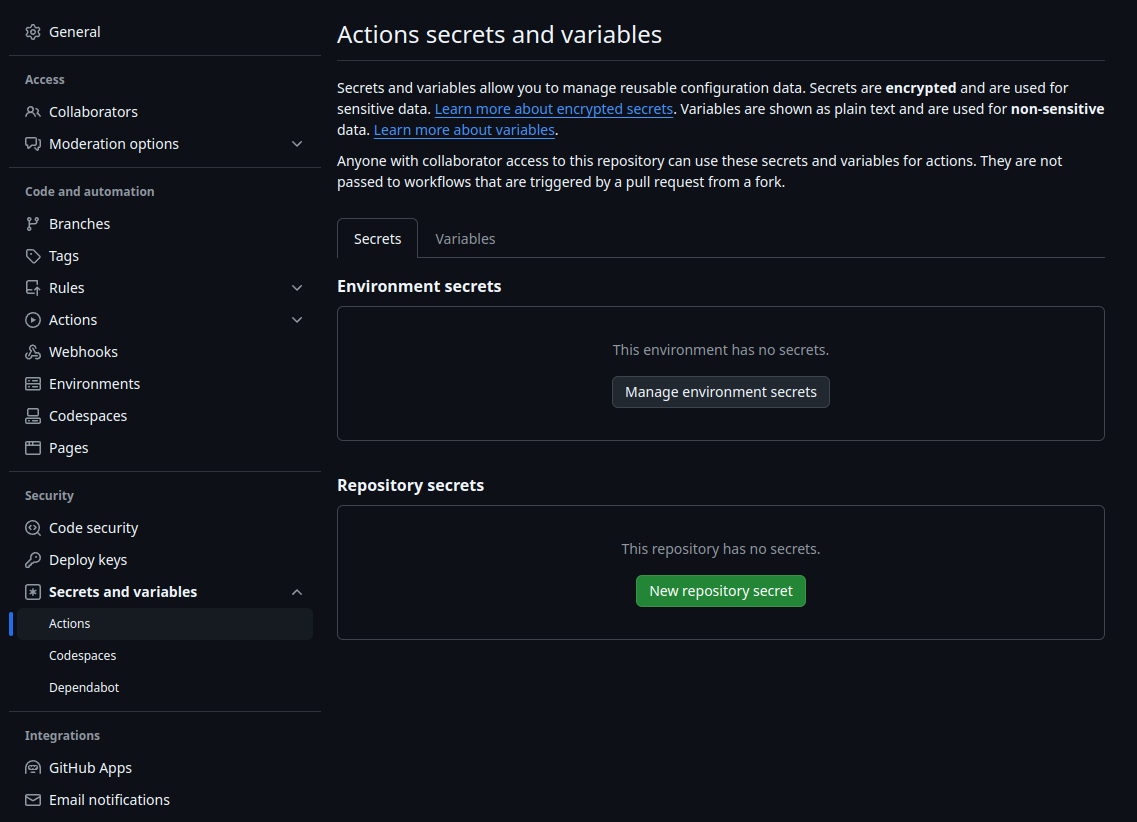The width and height of the screenshot is (1137, 822).
Task: Open Collaborators via its people icon
Action: pyautogui.click(x=33, y=112)
